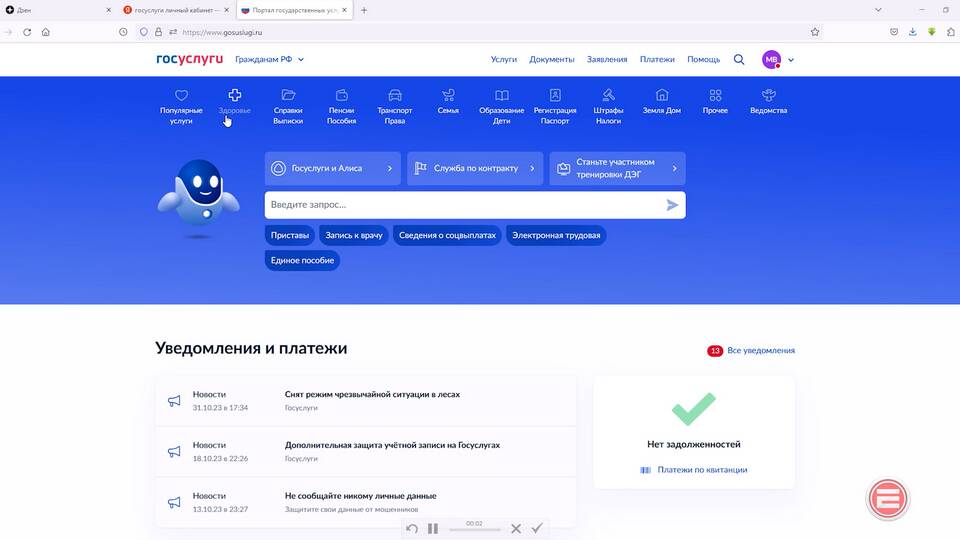Image resolution: width=960 pixels, height=540 pixels.
Task: Click the Платежи по квитанции link
Action: point(702,470)
